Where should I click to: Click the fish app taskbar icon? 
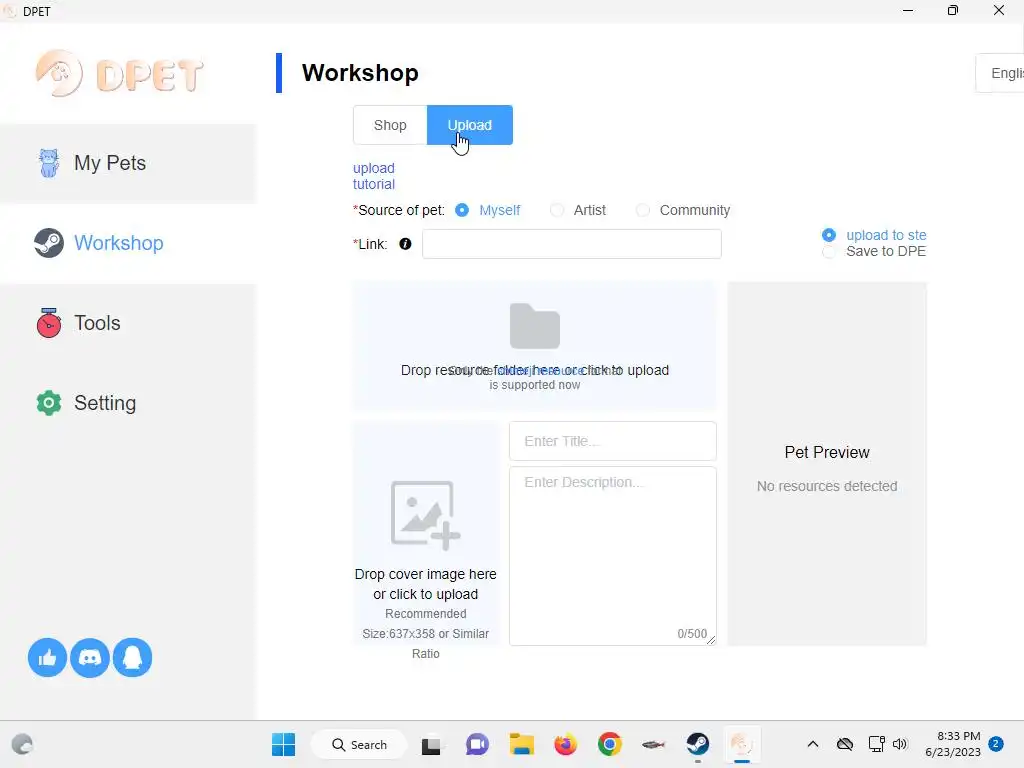(654, 744)
